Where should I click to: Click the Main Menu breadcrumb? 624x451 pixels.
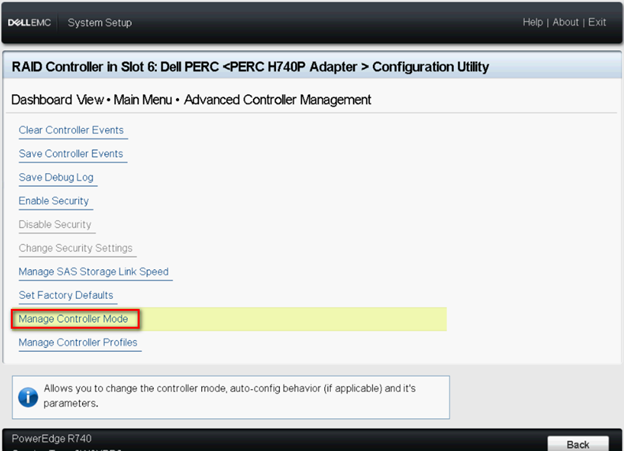(143, 100)
